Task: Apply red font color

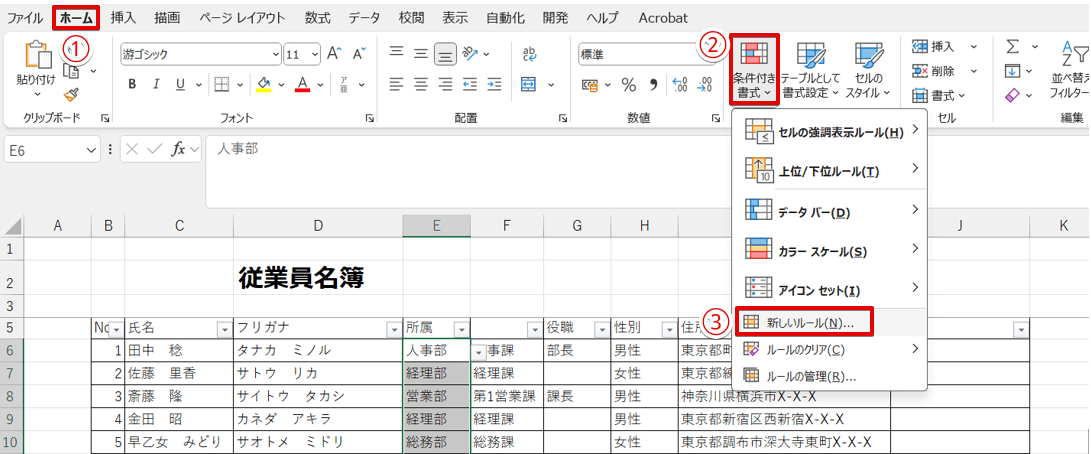Action: [303, 85]
